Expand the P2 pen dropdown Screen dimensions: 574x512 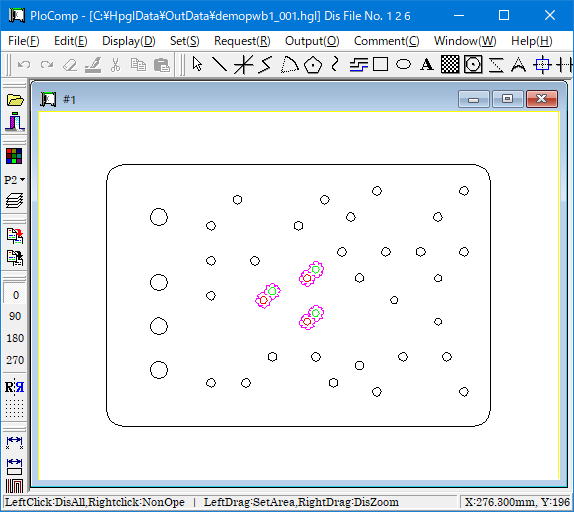[15, 180]
